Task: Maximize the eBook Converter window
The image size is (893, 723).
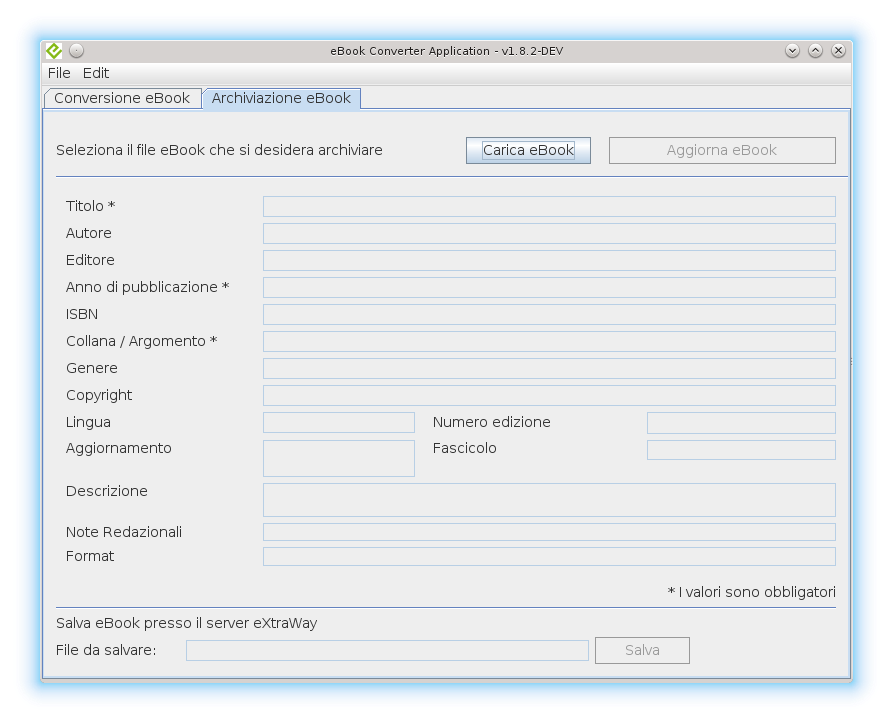Action: pyautogui.click(x=815, y=50)
